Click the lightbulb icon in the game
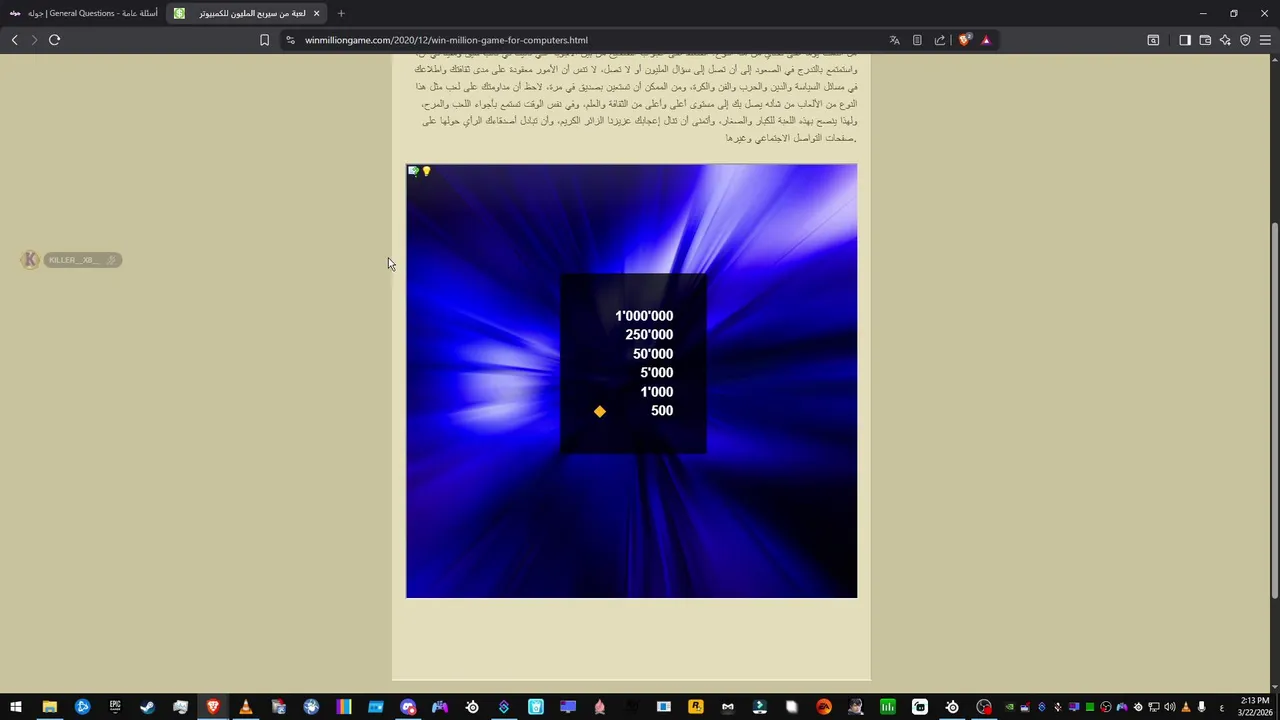The width and height of the screenshot is (1280, 720). point(426,172)
